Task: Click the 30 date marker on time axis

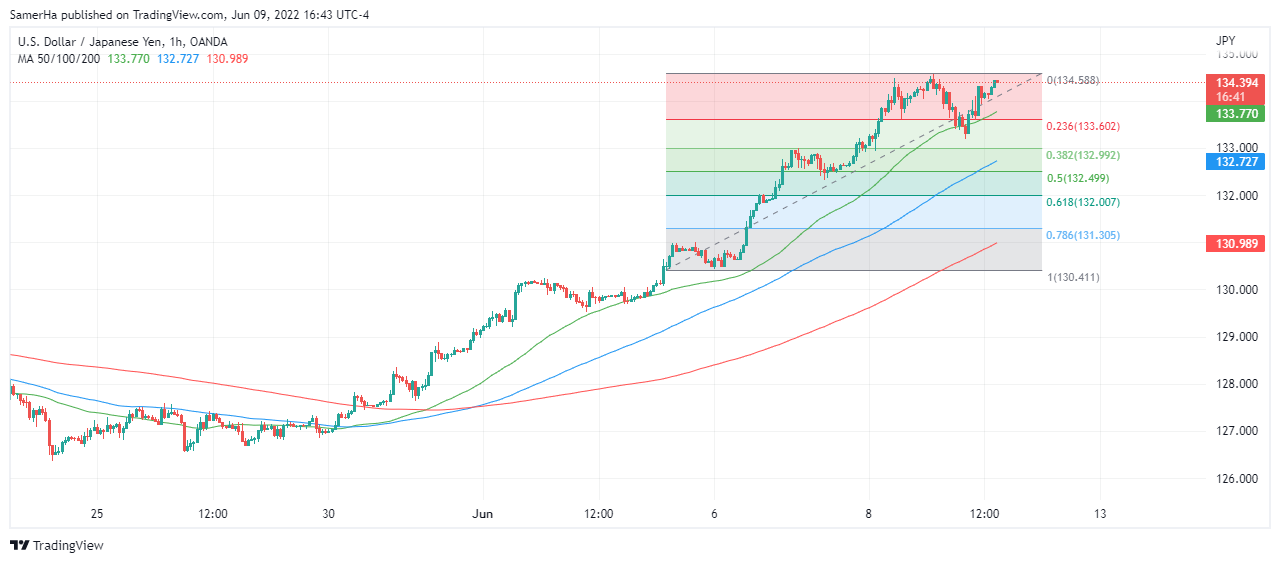Action: coord(329,514)
